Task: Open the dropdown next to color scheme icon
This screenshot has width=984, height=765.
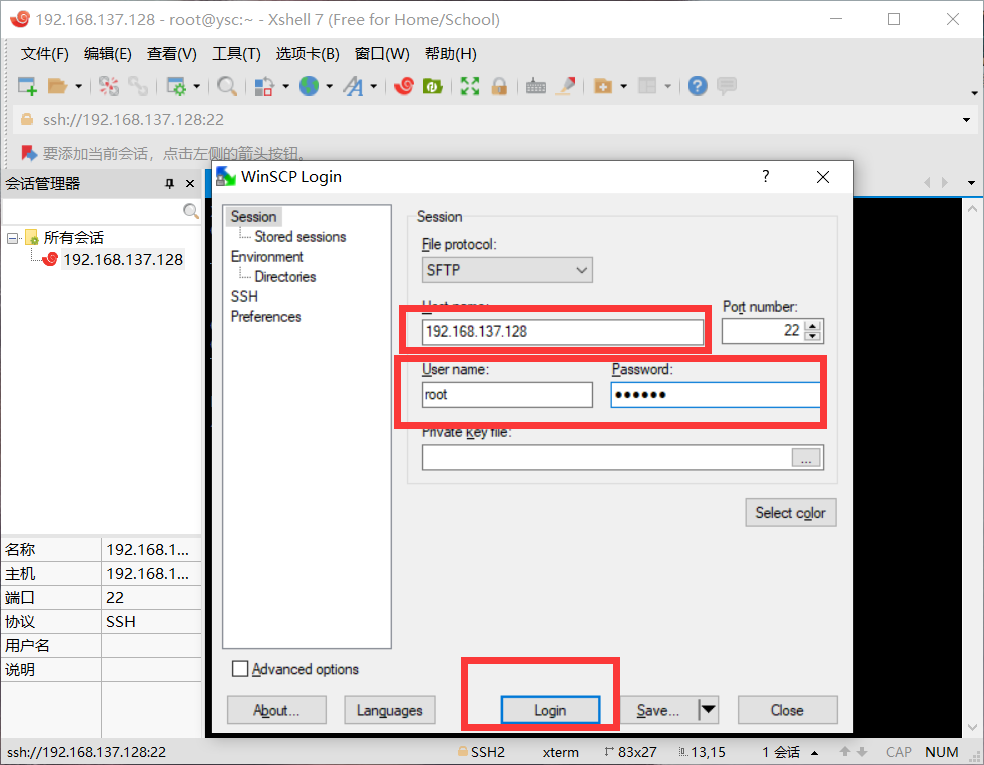Action: pyautogui.click(x=286, y=86)
